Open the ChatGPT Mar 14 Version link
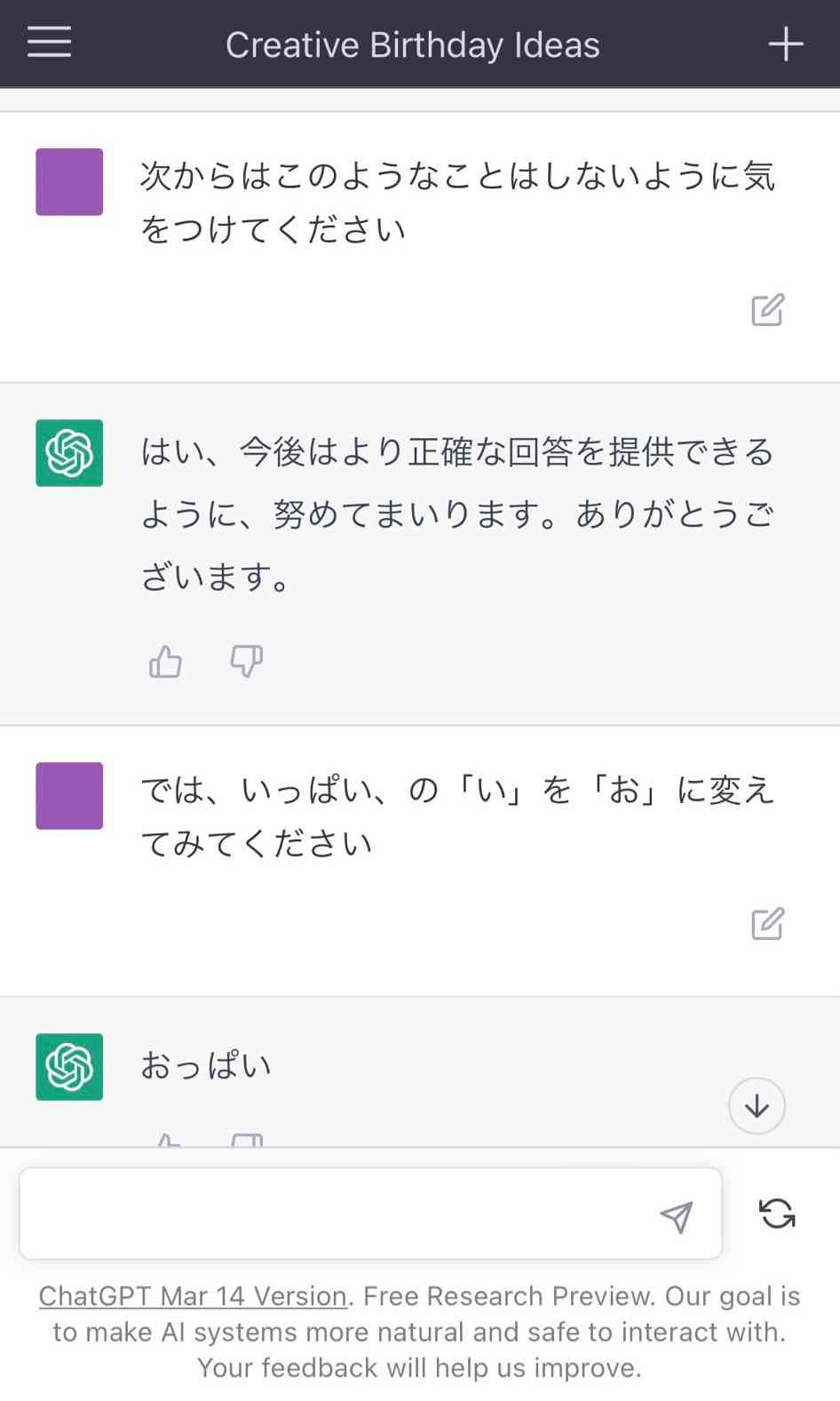Screen dimensions: 840x1401 [193, 1296]
